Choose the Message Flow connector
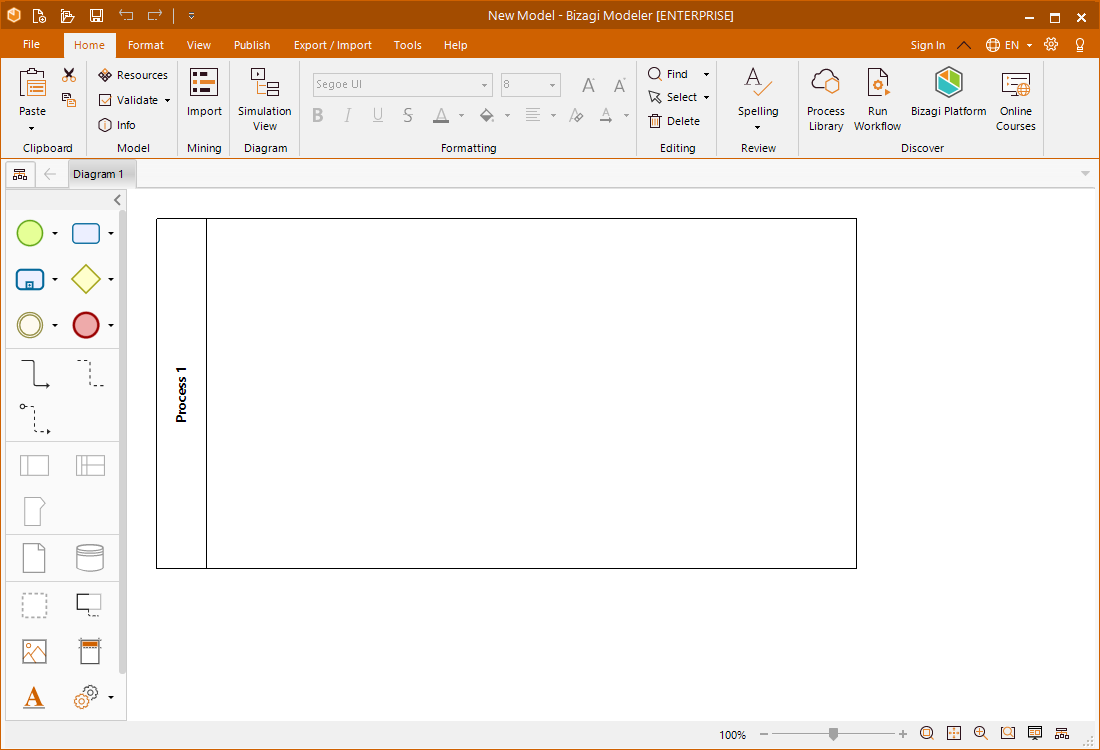Screen dimensions: 1100x750 click(x=34, y=419)
